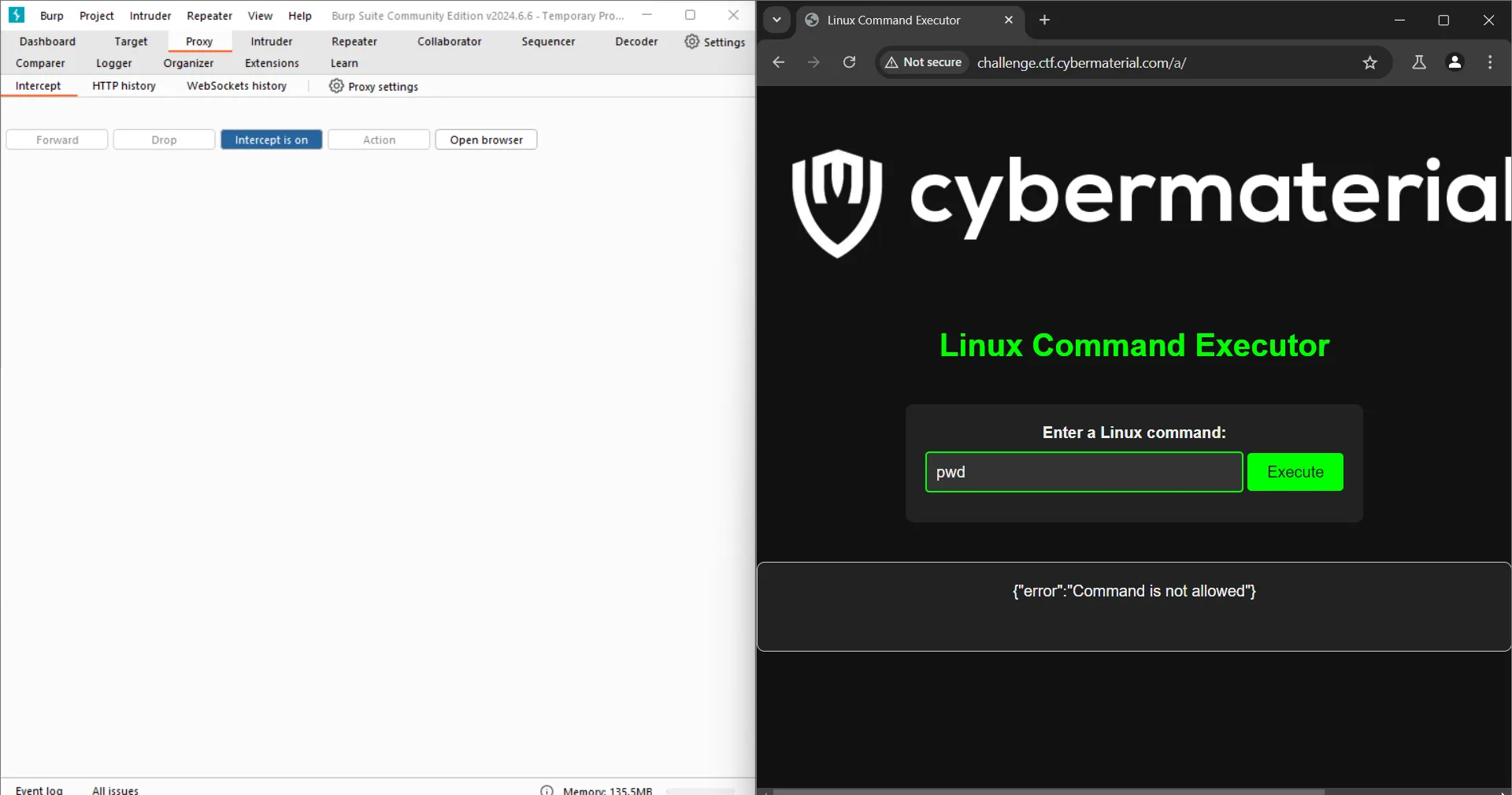The image size is (1512, 795).
Task: Toggle the Intercept is on button
Action: pyautogui.click(x=271, y=139)
